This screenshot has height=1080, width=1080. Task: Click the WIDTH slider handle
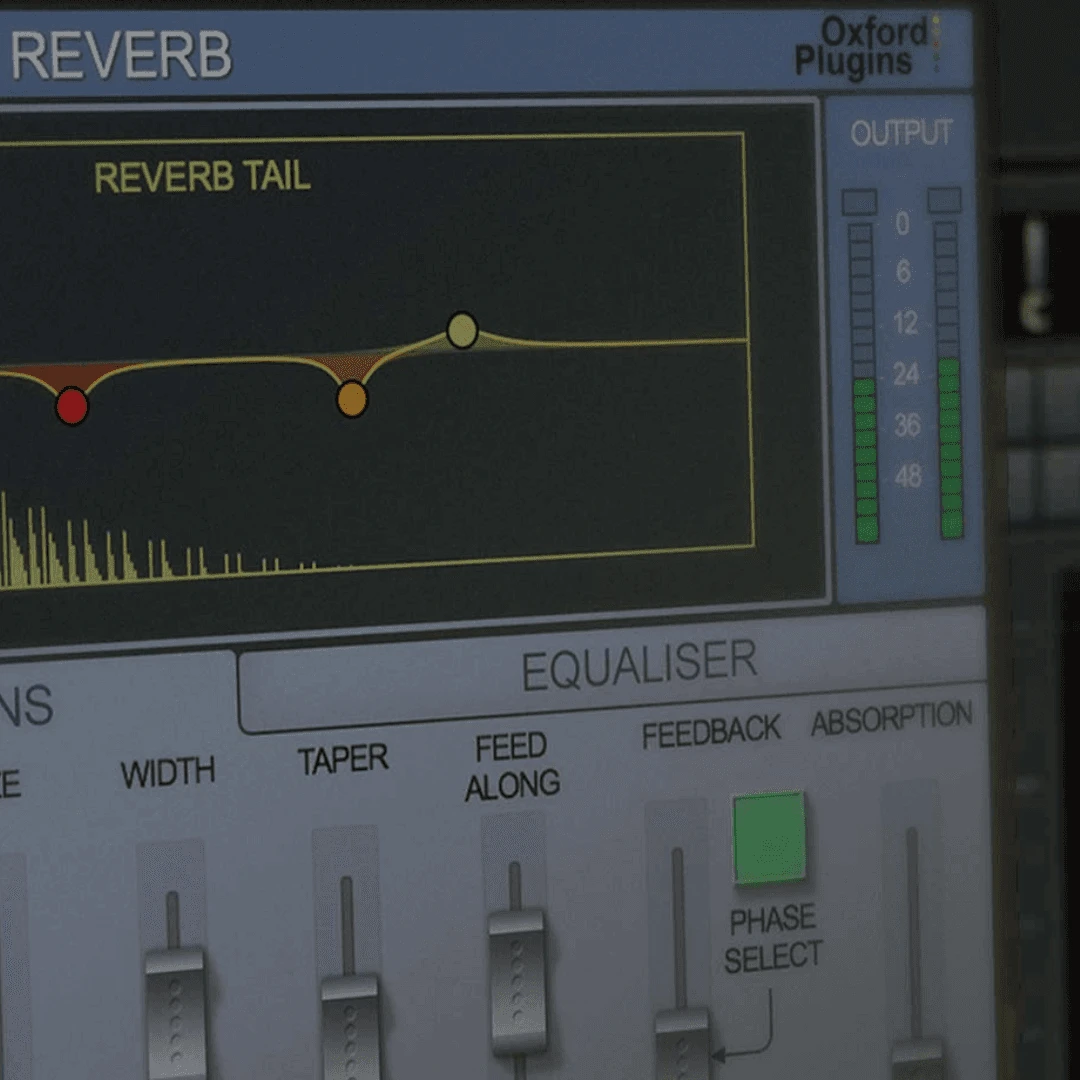coord(175,1014)
